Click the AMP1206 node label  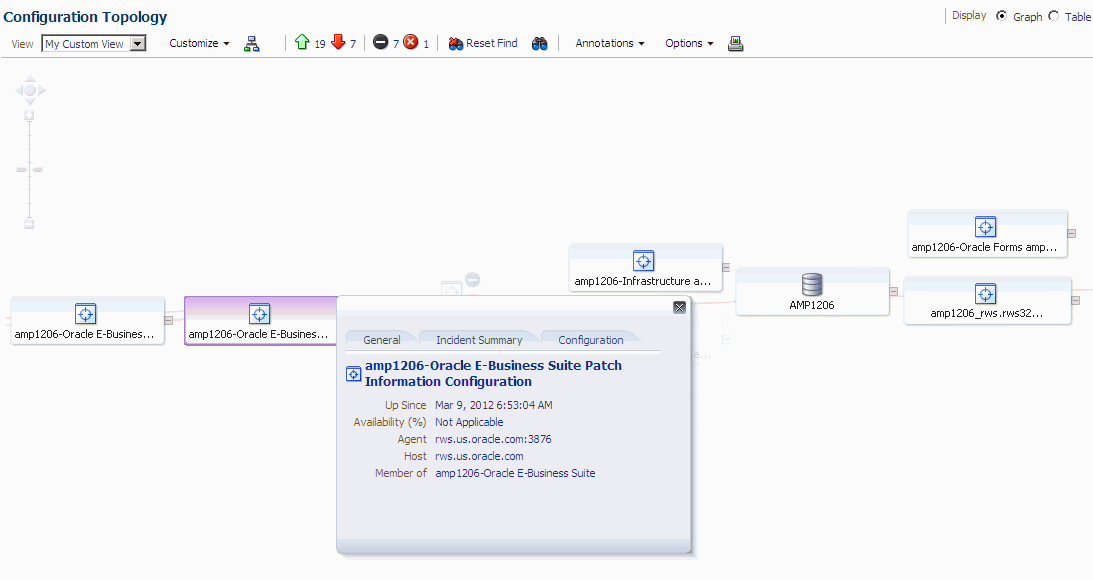pos(811,305)
